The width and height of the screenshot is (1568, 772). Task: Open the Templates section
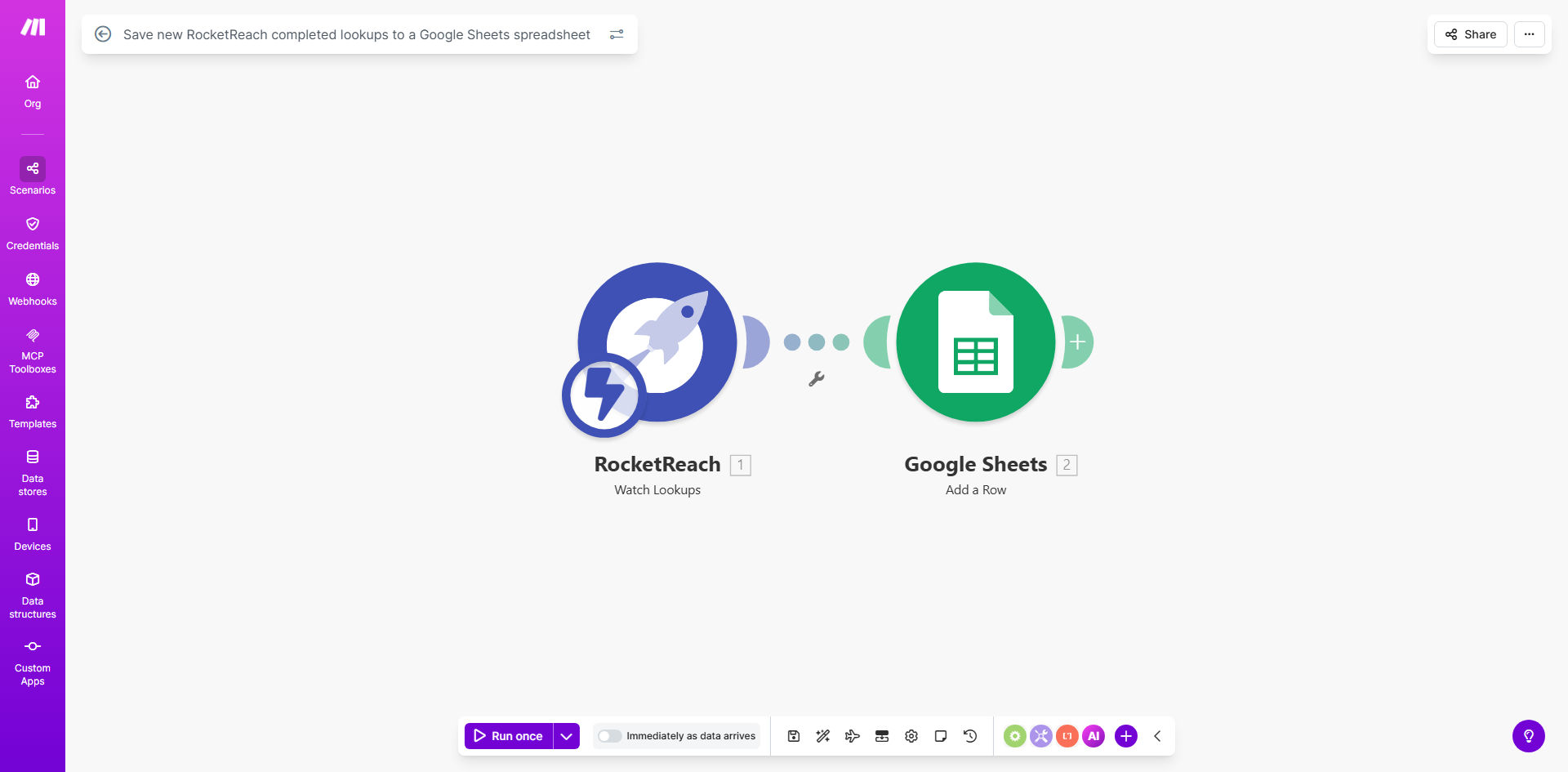33,412
